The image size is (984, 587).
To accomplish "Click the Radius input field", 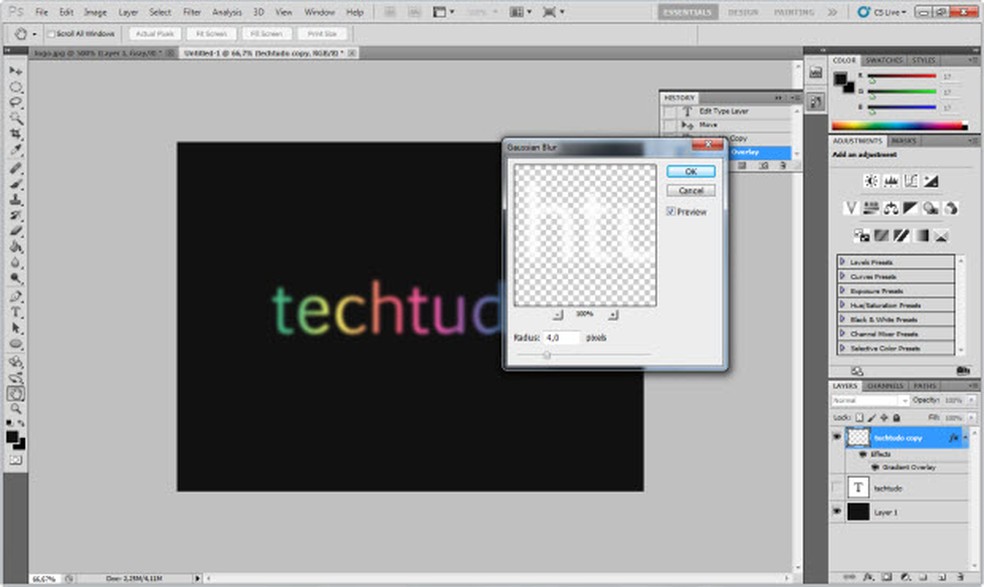I will (562, 338).
